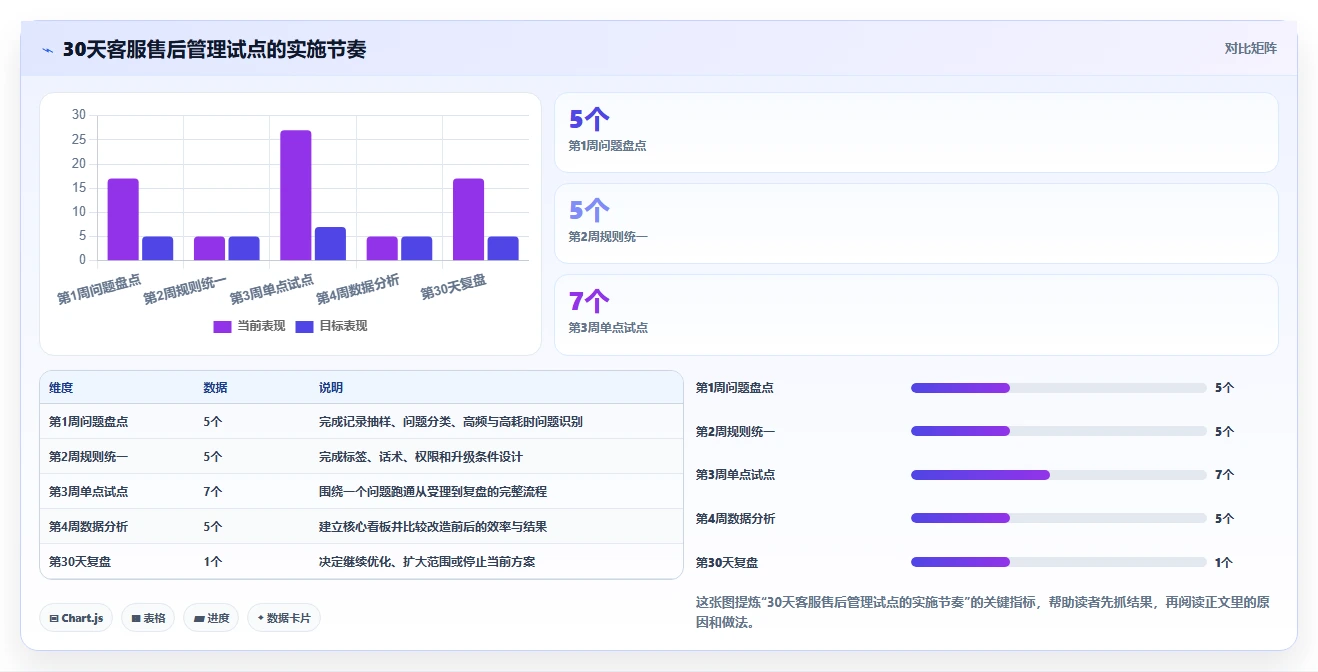Click the 第3周单点试点 progress bar
Viewport: 1318px width, 672px height.
pyautogui.click(x=1059, y=475)
